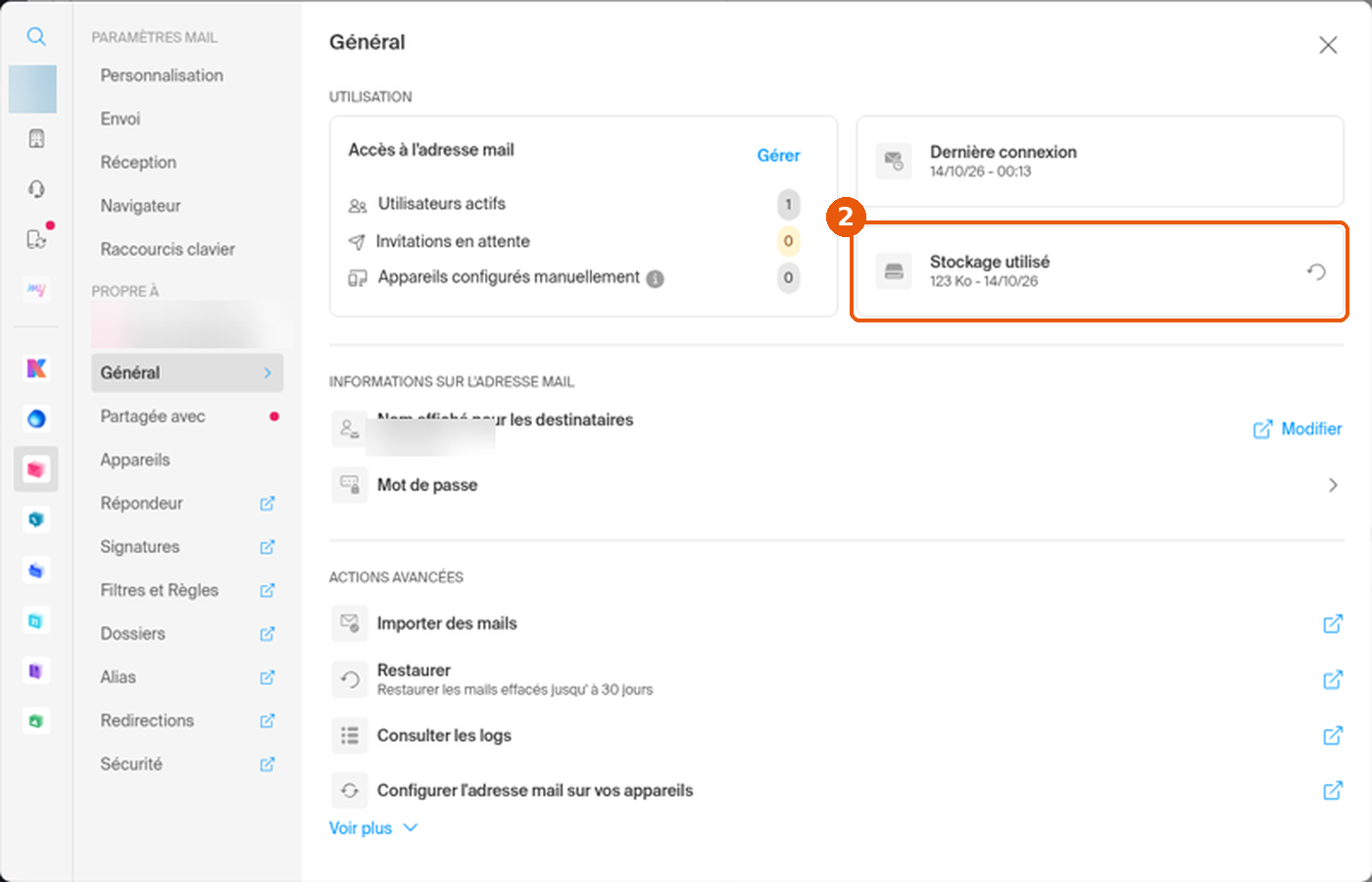Click Utilisateurs actifs count badge
This screenshot has width=1372, height=882.
tap(788, 204)
